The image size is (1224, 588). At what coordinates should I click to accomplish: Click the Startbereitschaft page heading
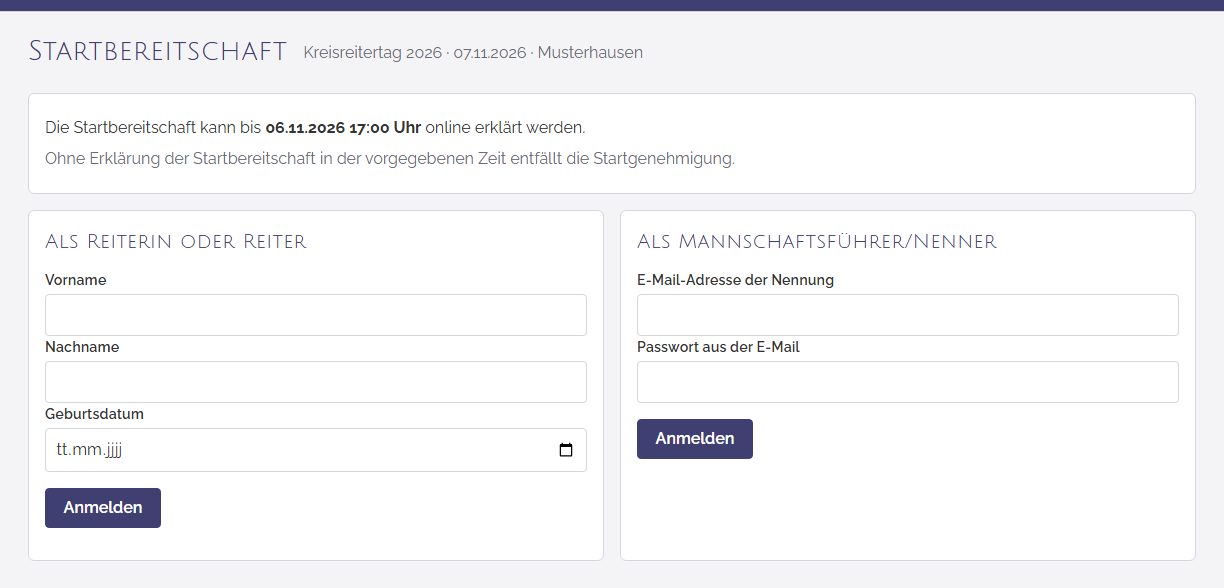point(158,52)
